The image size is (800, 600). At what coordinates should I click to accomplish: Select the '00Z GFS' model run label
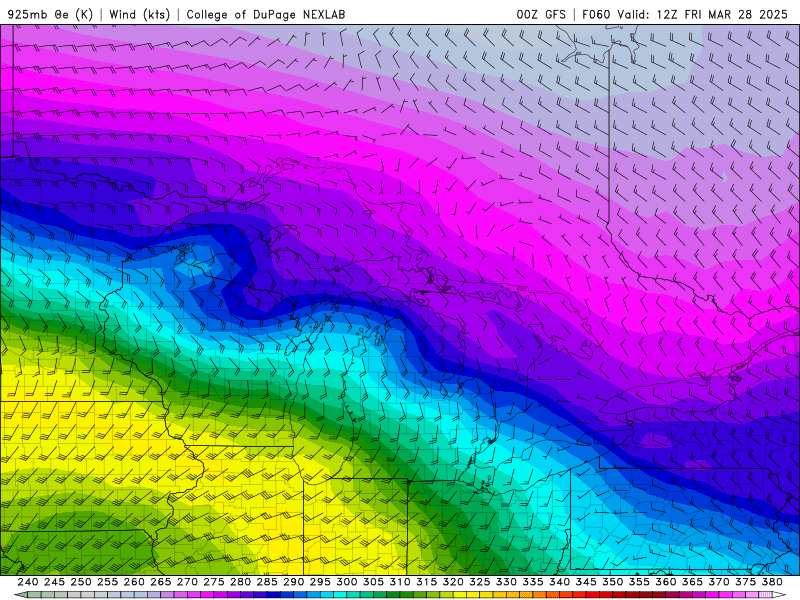click(541, 14)
